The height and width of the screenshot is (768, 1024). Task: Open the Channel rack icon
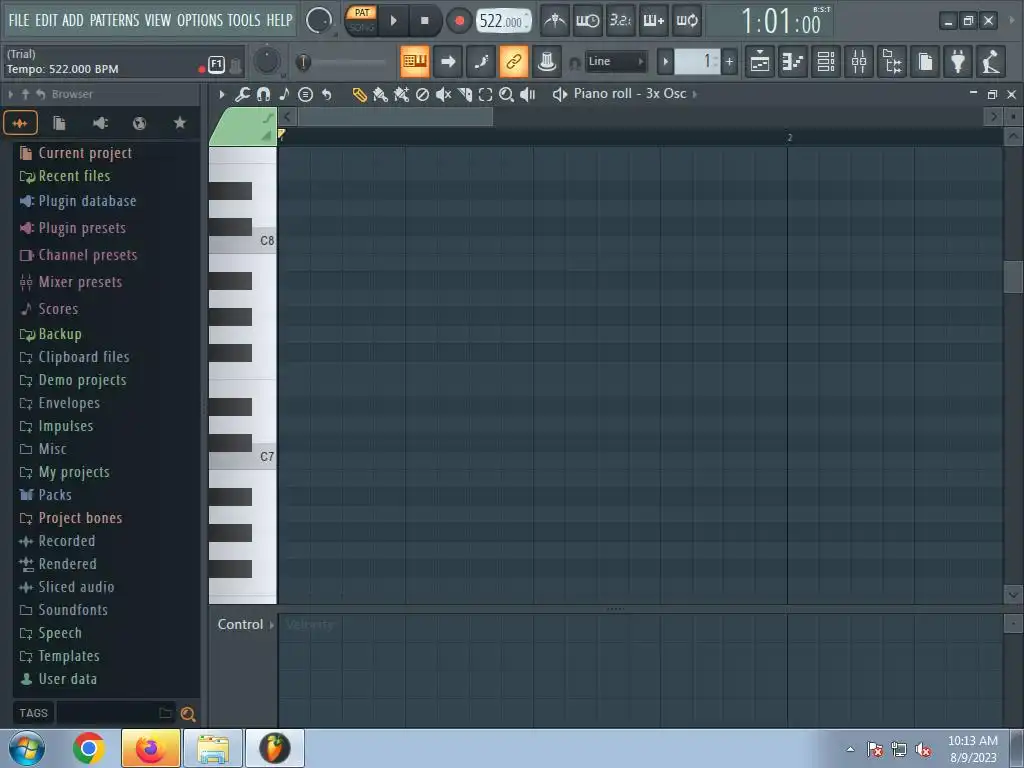pyautogui.click(x=826, y=62)
